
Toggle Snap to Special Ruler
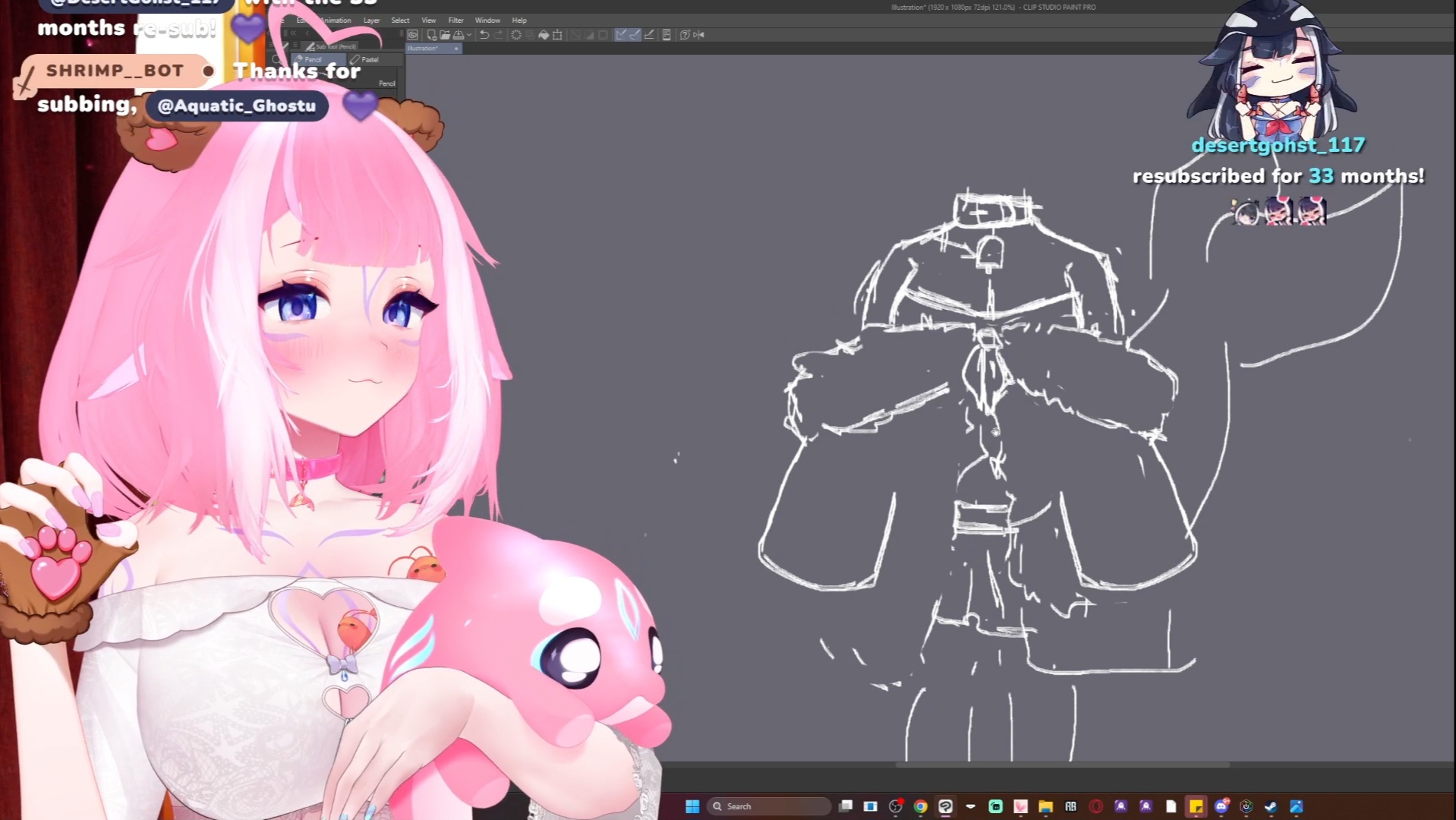tap(635, 35)
